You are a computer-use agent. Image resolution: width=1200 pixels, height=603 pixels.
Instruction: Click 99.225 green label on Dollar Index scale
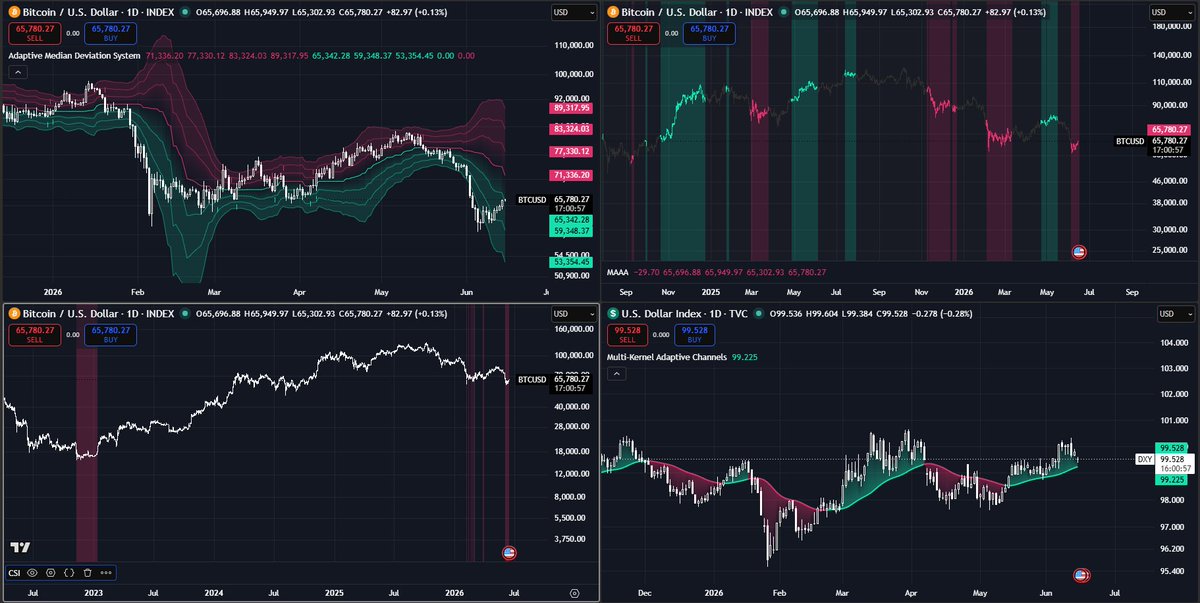1172,480
